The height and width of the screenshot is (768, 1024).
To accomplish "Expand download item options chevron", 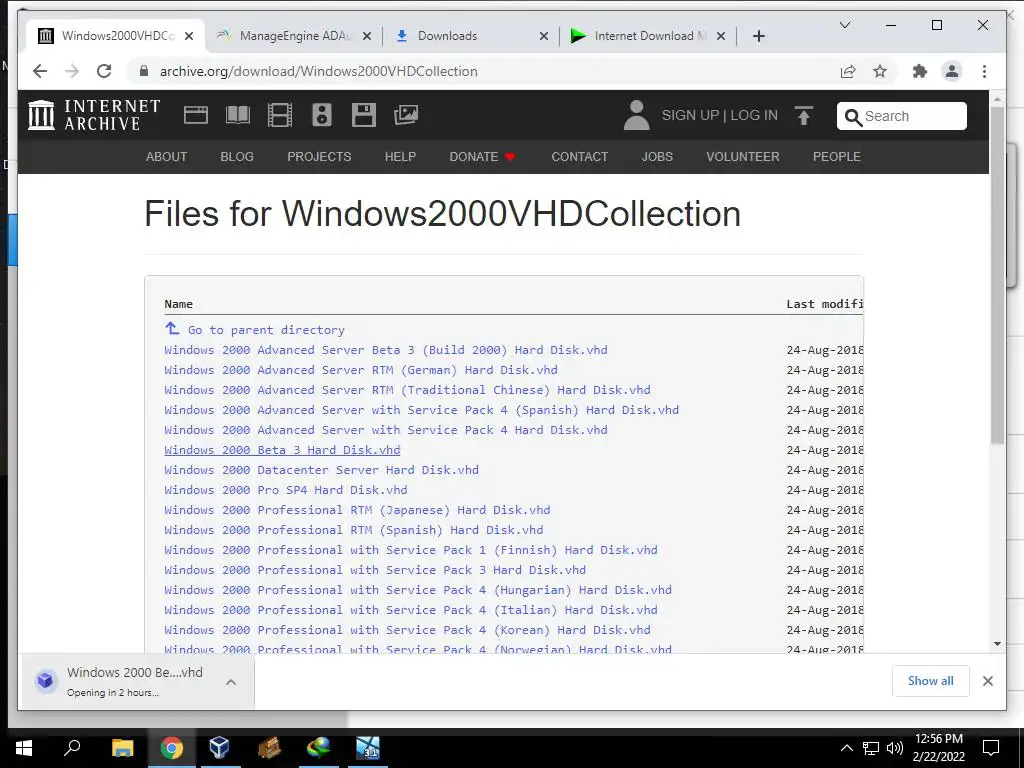I will (x=231, y=682).
